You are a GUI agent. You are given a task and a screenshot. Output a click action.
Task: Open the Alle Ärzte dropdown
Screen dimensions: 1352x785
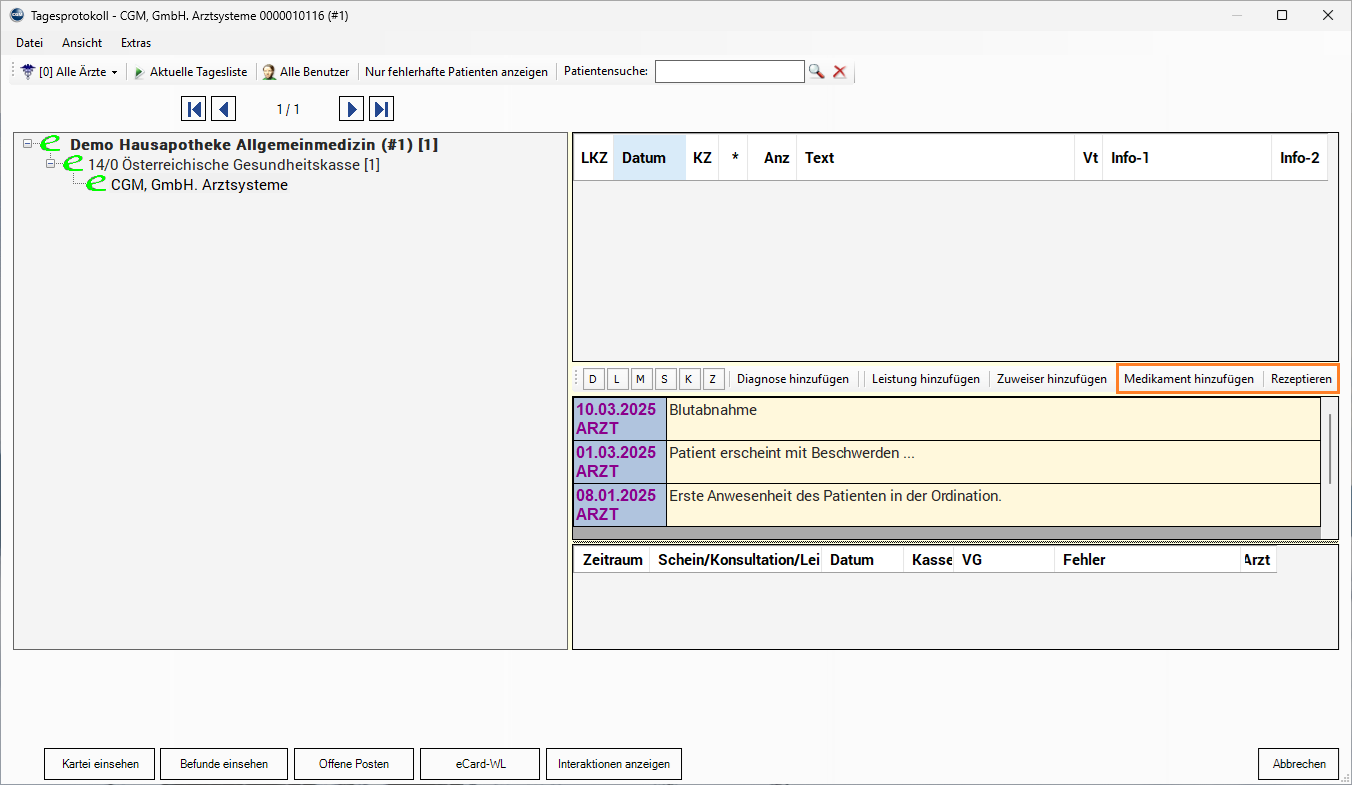click(x=69, y=72)
